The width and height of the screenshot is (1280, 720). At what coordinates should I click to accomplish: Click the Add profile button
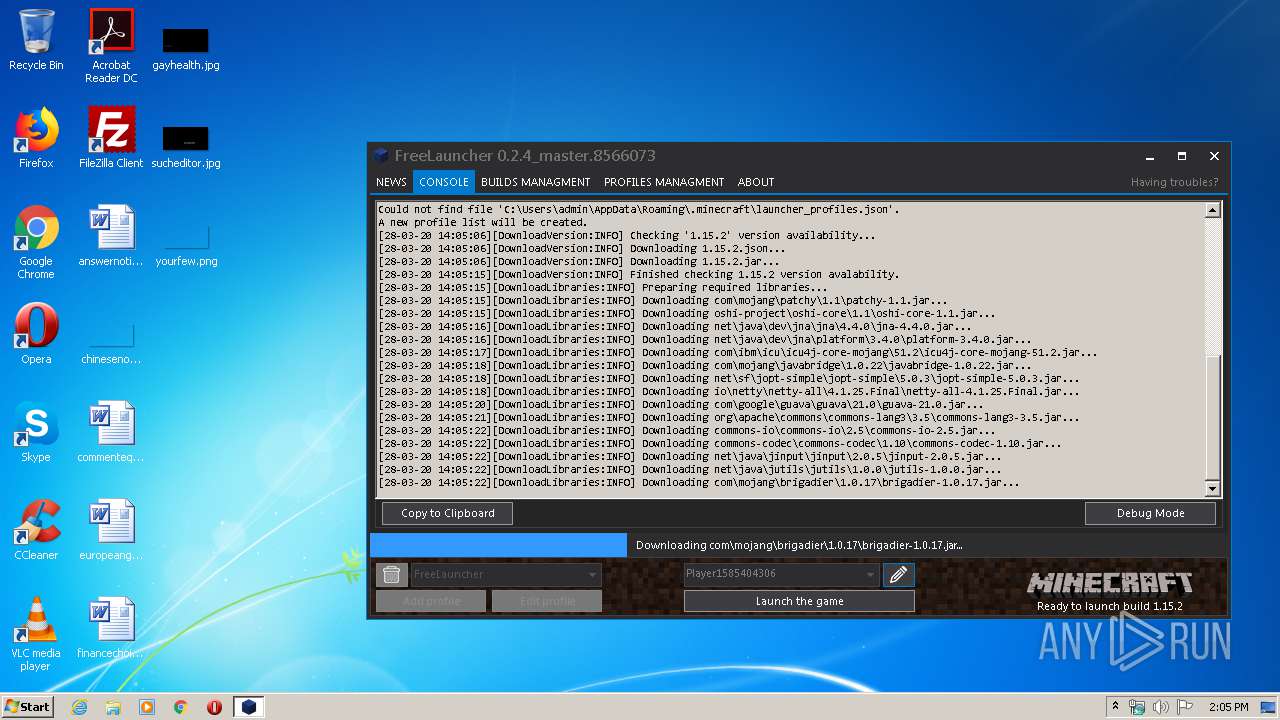click(431, 601)
